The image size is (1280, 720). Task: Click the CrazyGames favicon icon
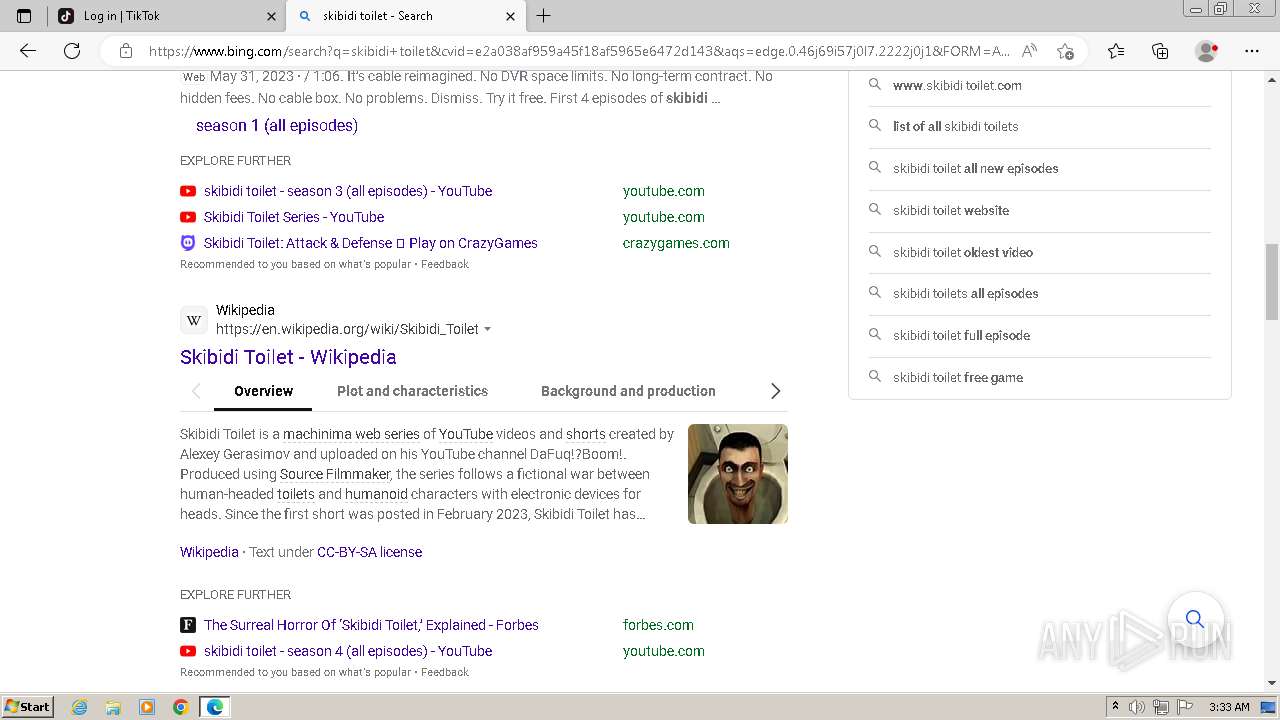coord(188,243)
